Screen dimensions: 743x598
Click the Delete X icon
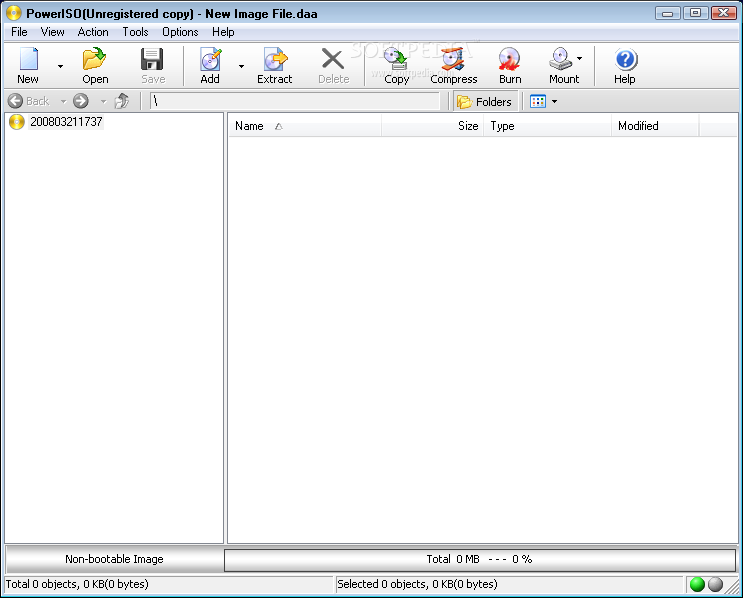[x=333, y=59]
